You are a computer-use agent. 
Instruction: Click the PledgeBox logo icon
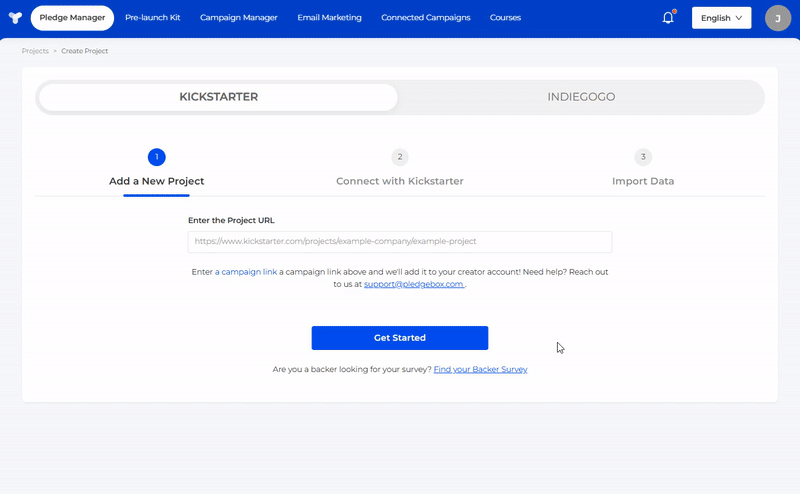pyautogui.click(x=14, y=18)
